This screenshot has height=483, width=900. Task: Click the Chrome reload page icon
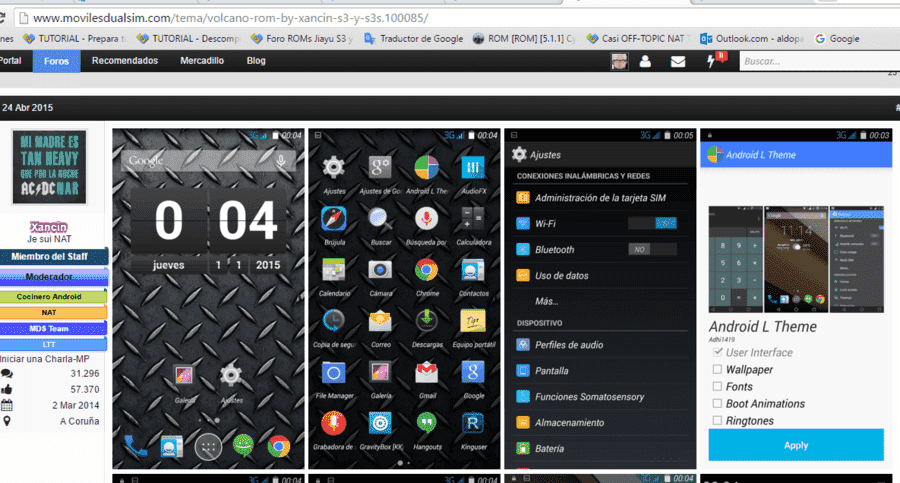click(2, 18)
